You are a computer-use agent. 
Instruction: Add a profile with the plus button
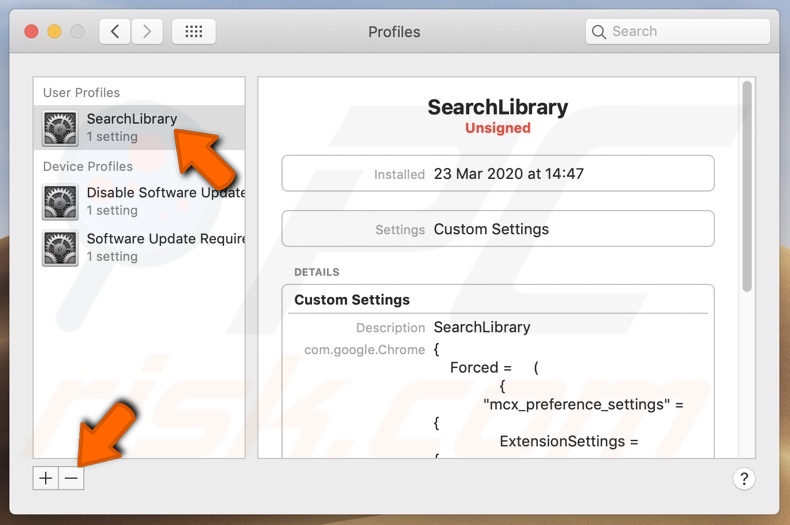coord(46,478)
